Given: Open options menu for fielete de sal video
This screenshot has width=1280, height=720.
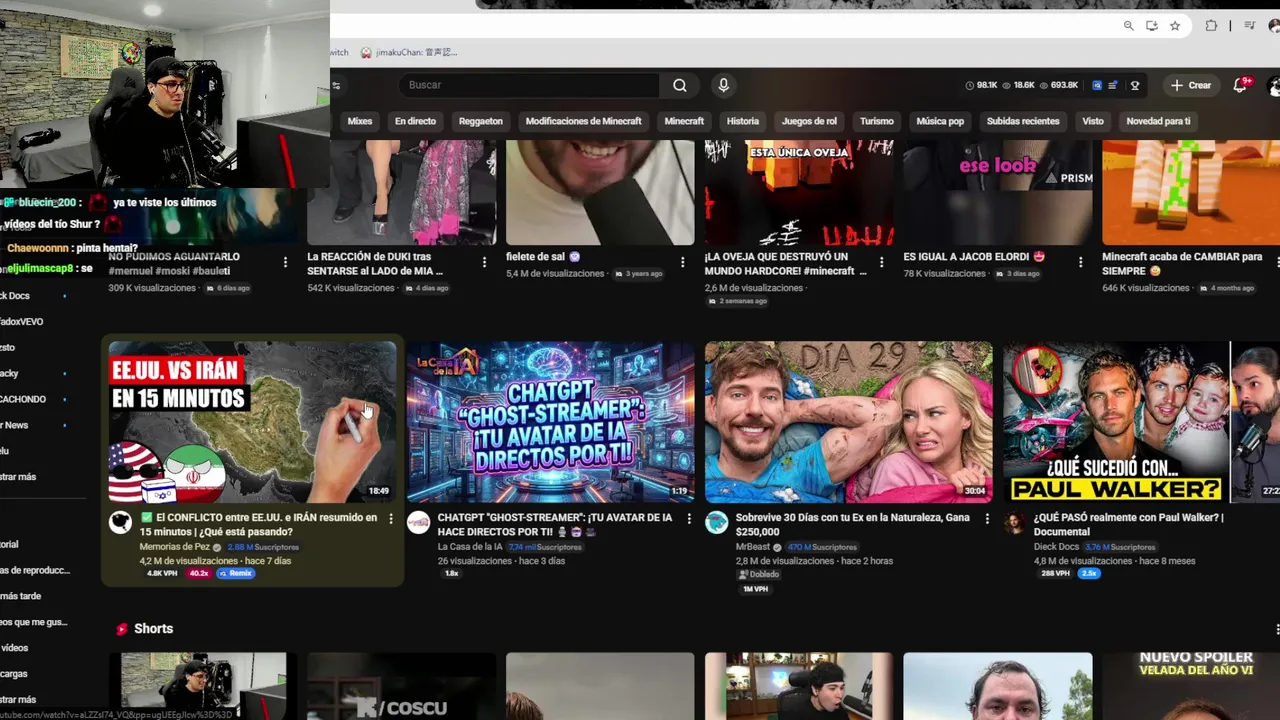Looking at the screenshot, I should coord(683,262).
